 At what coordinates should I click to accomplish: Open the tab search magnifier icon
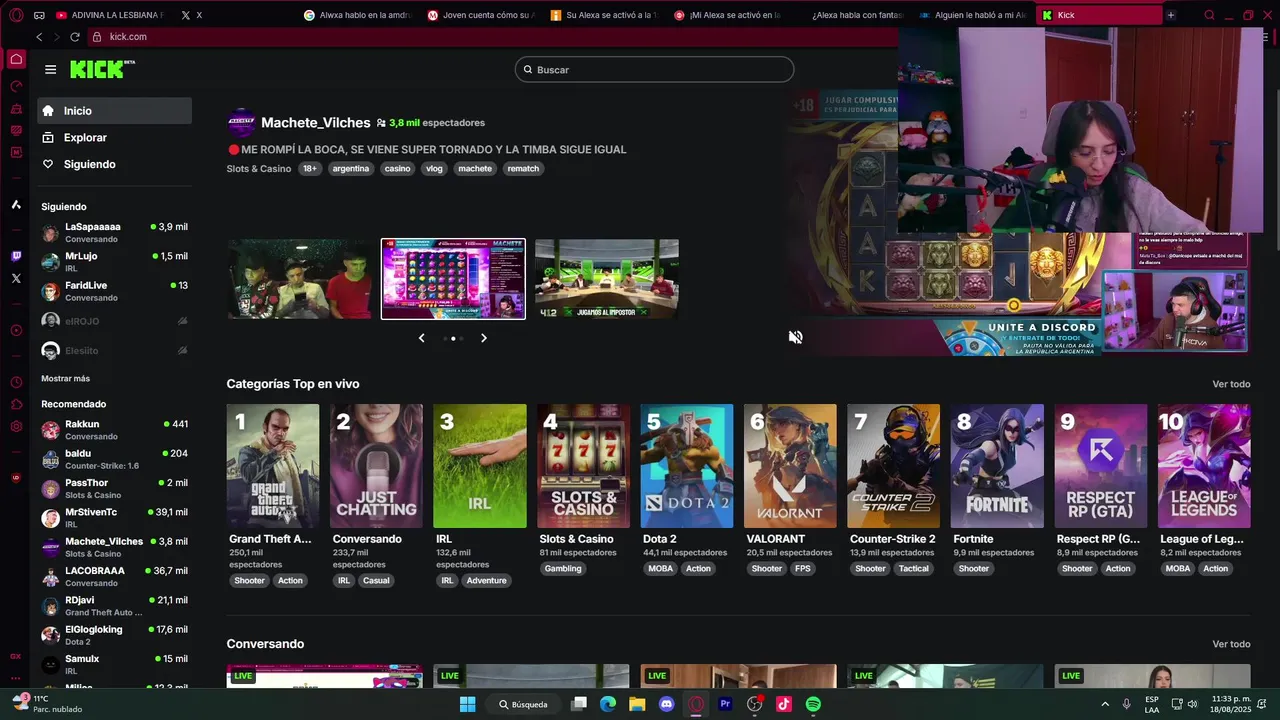(x=1209, y=15)
